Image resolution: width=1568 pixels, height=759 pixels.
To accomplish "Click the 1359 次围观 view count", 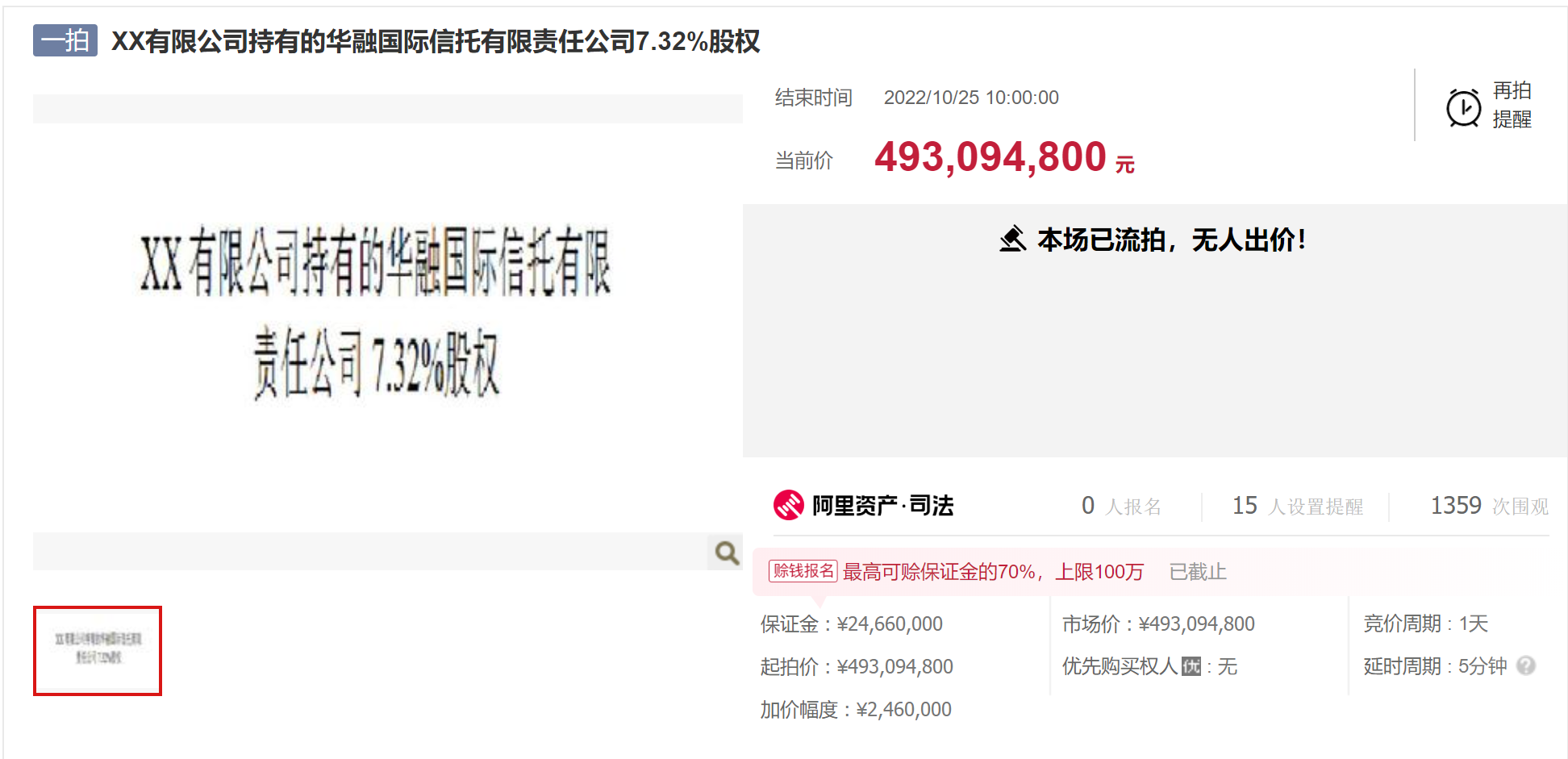I will tap(1490, 506).
